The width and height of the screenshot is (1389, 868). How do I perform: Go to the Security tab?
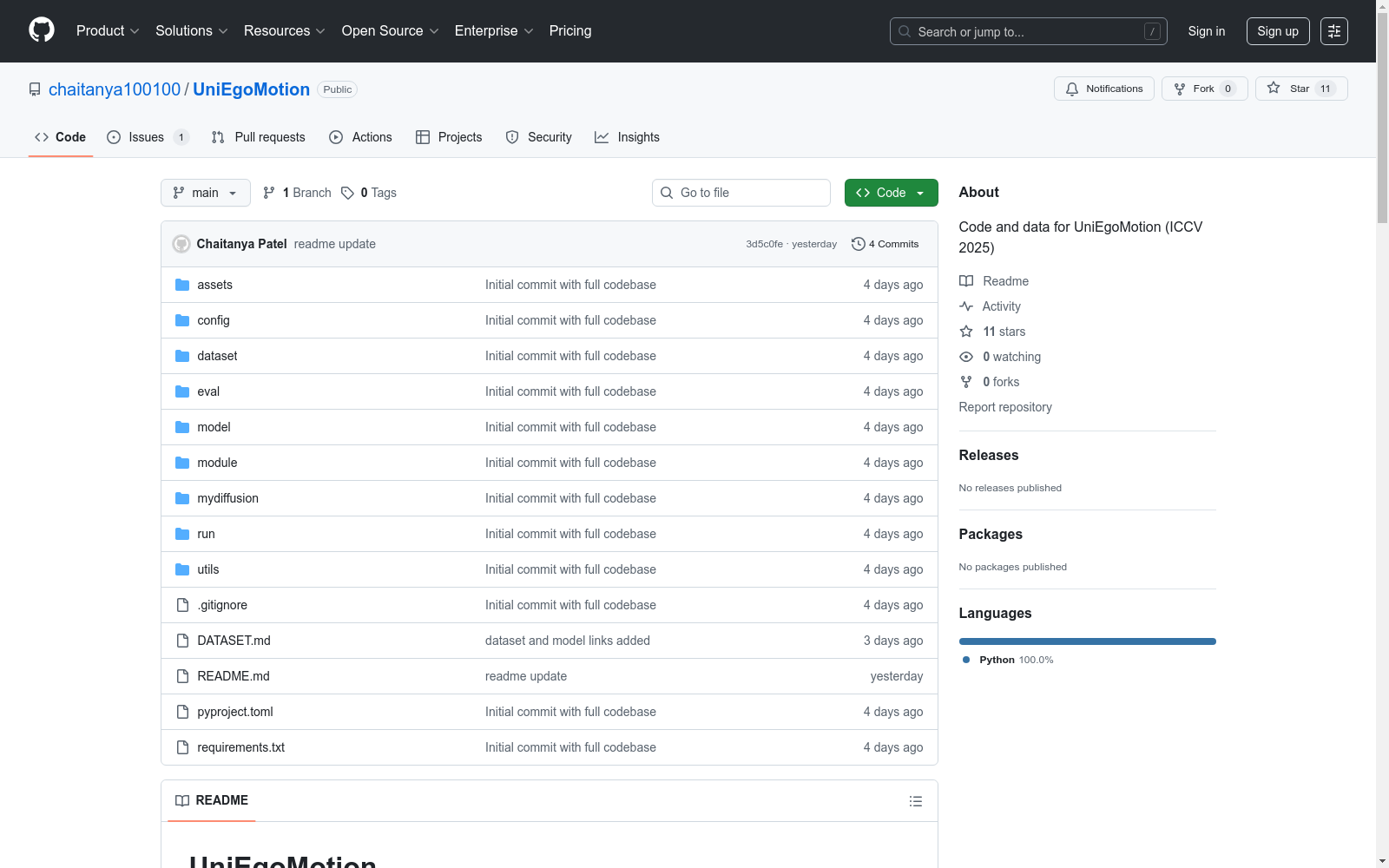(539, 137)
